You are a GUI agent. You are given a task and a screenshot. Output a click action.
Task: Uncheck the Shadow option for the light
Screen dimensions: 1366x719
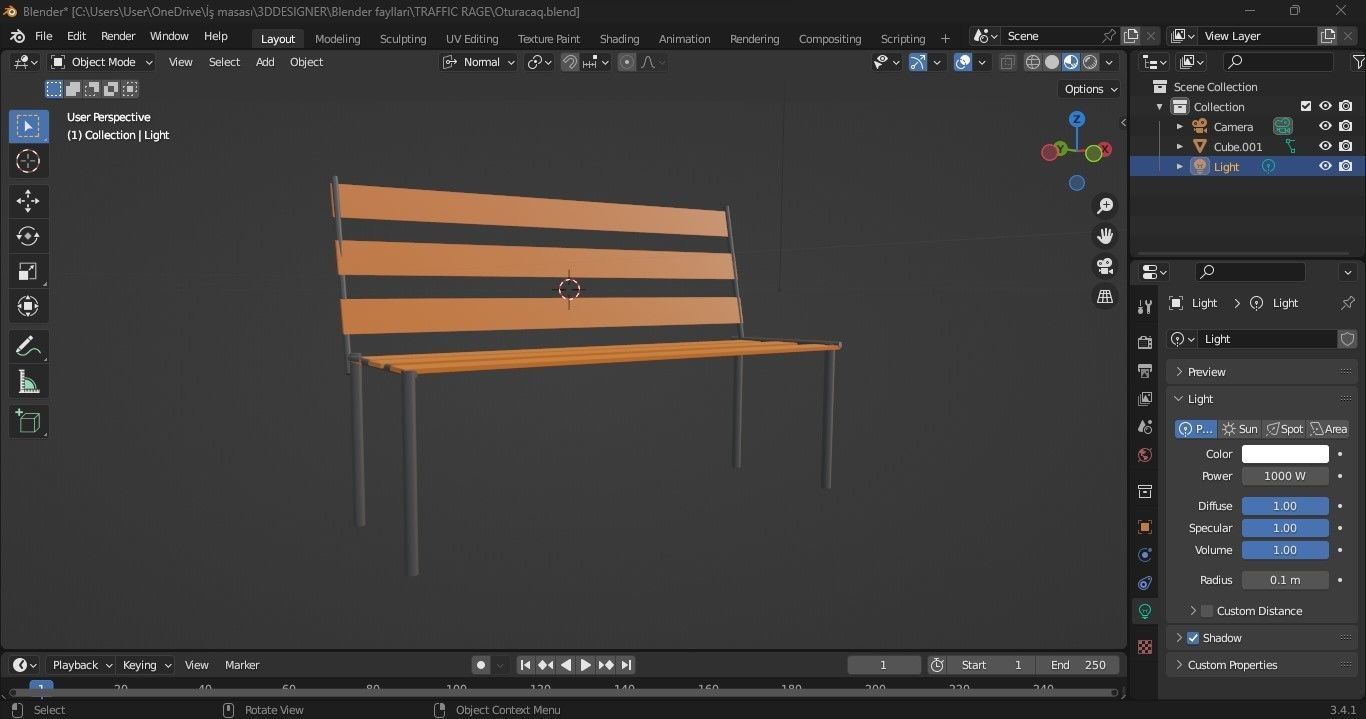tap(1193, 638)
